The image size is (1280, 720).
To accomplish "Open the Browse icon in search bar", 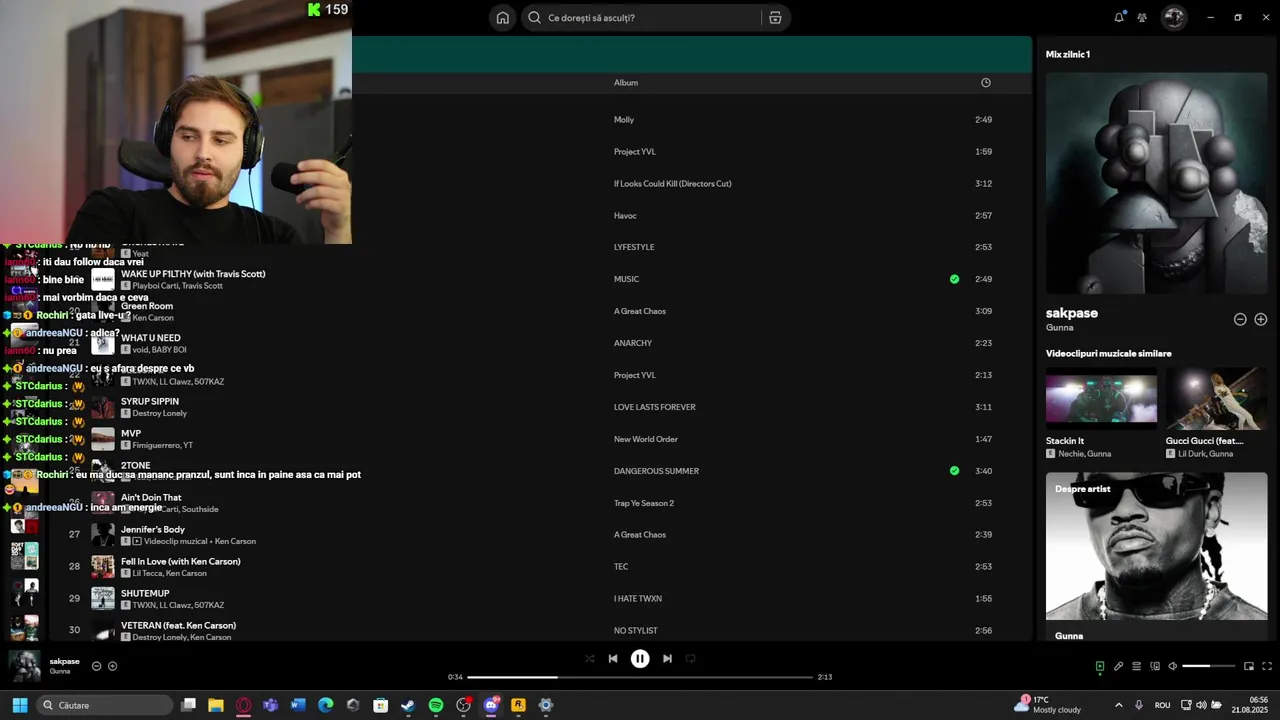I will tap(775, 18).
